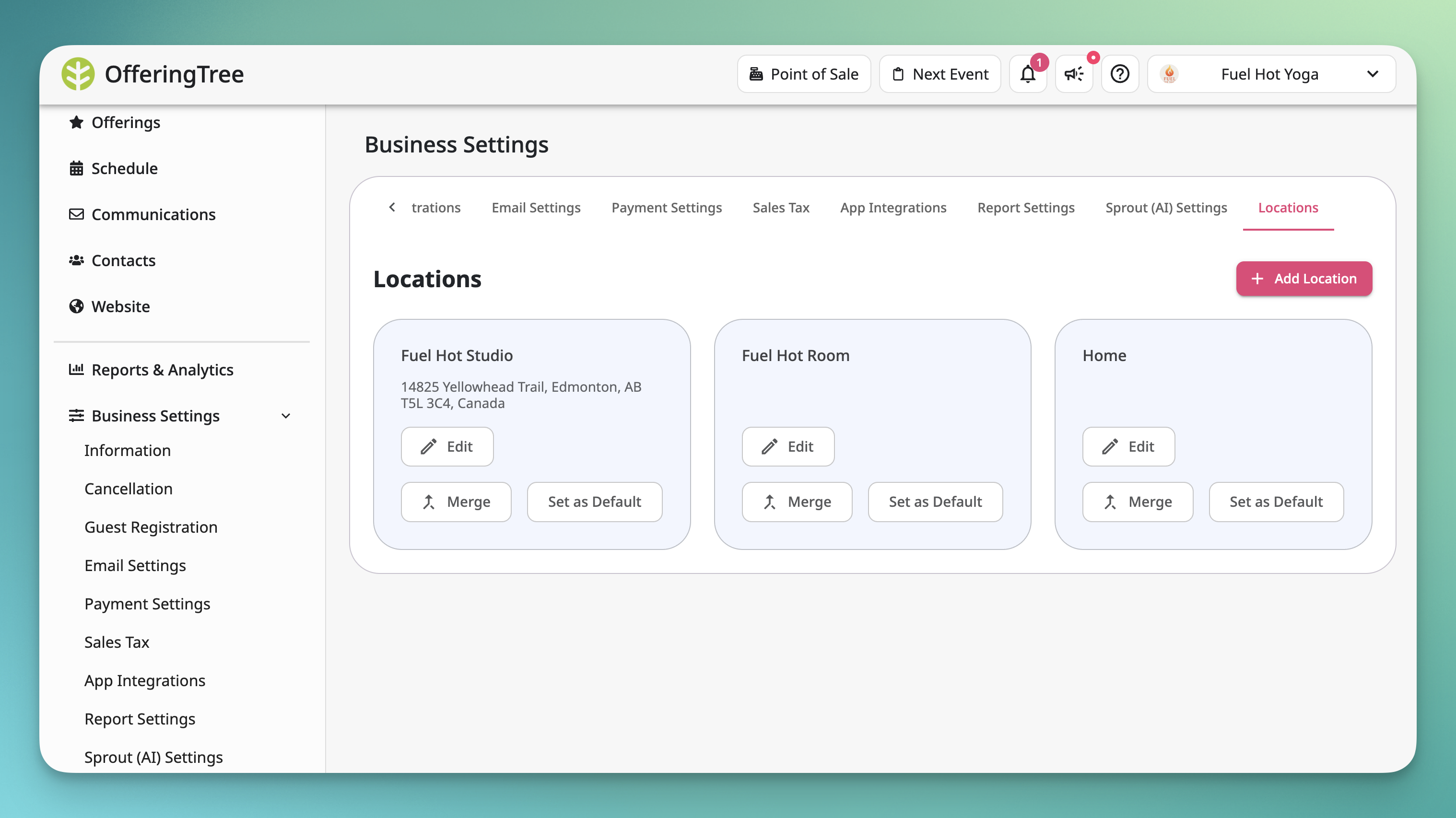Viewport: 1456px width, 818px height.
Task: Click the back arrow in the settings tab strip
Action: pyautogui.click(x=392, y=207)
